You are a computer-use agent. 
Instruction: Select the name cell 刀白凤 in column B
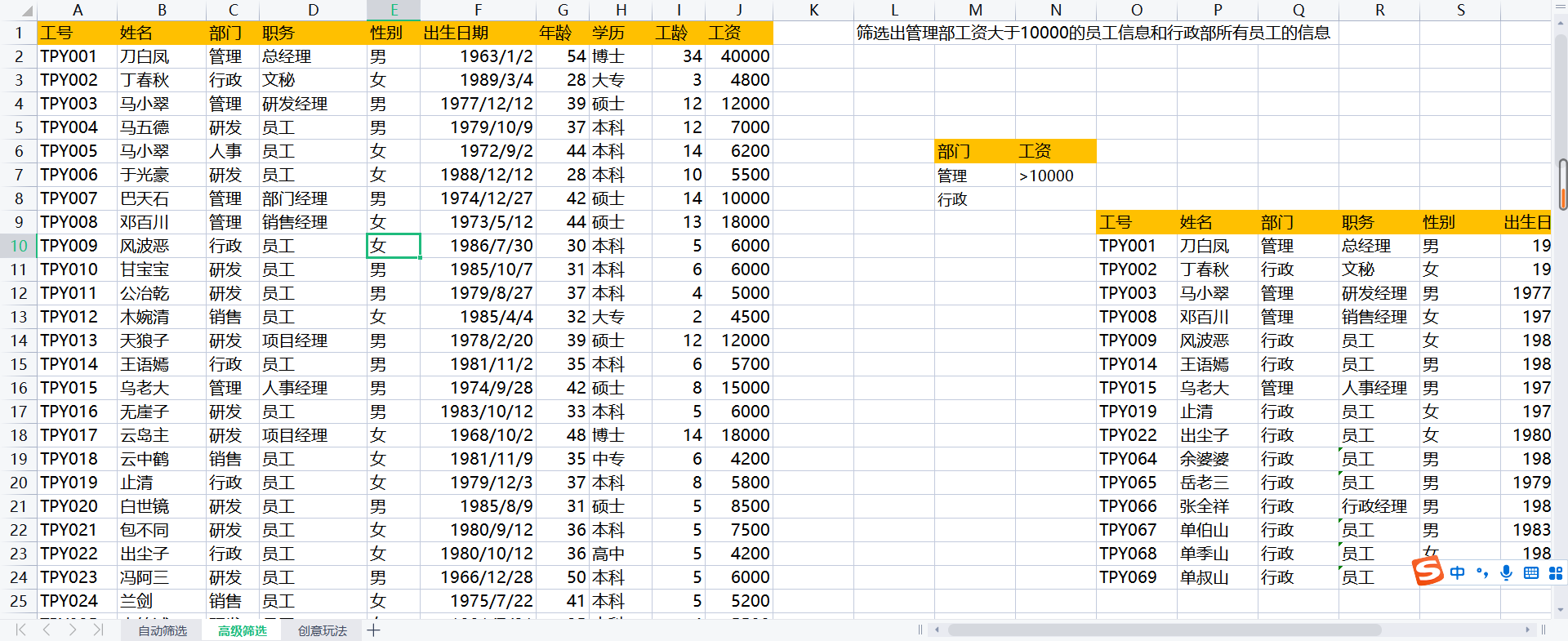coord(162,56)
